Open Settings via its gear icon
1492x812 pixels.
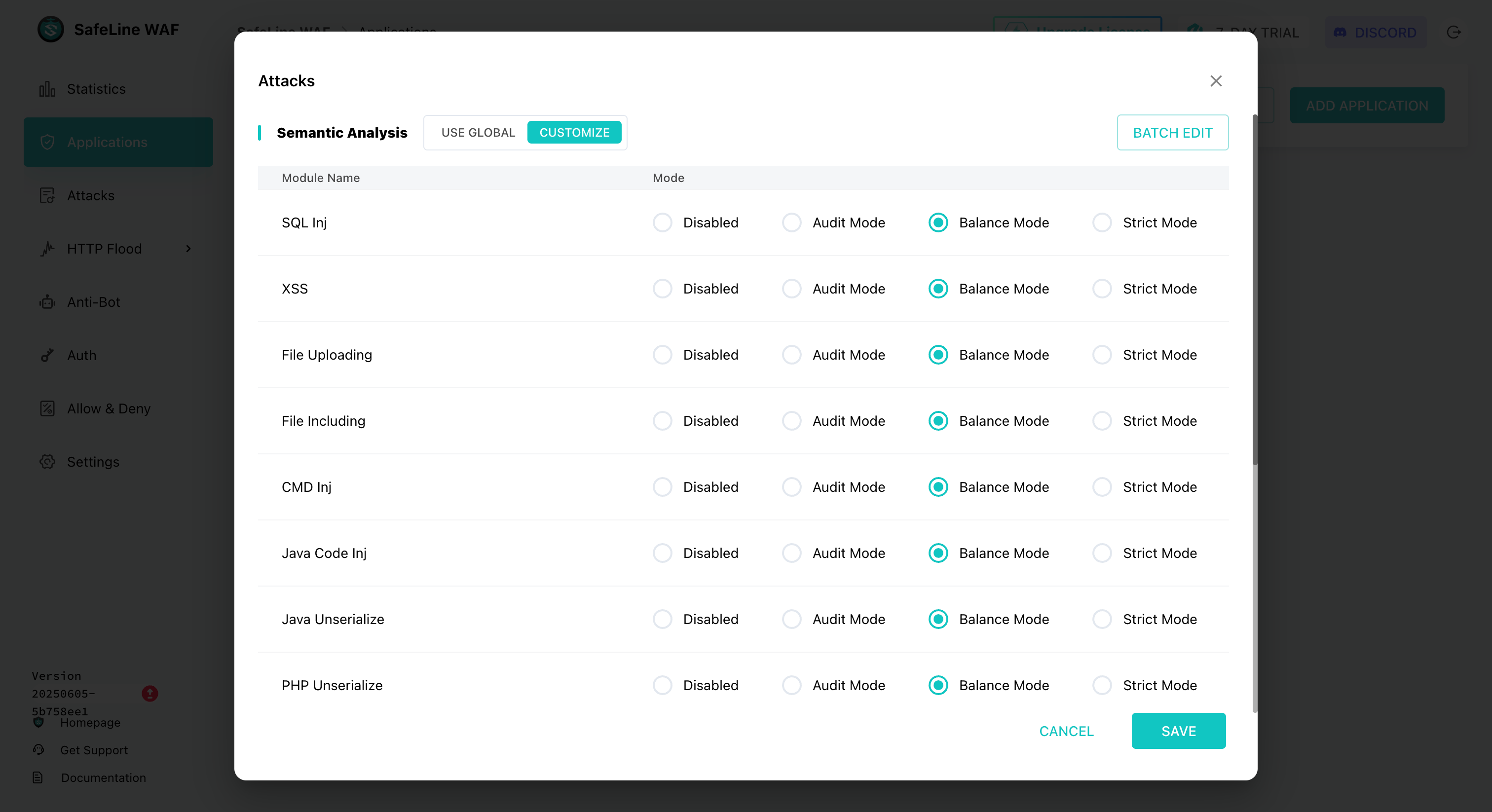[x=47, y=462]
